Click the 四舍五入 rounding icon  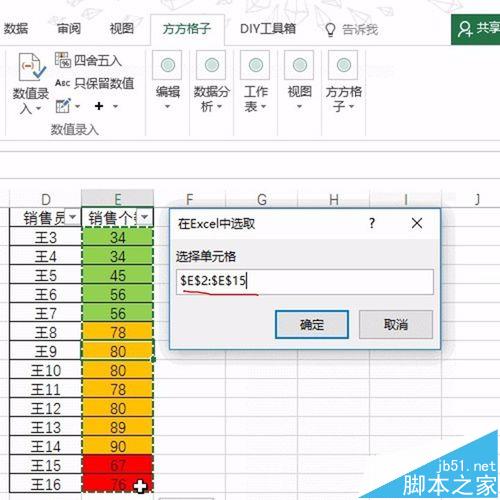coord(63,60)
